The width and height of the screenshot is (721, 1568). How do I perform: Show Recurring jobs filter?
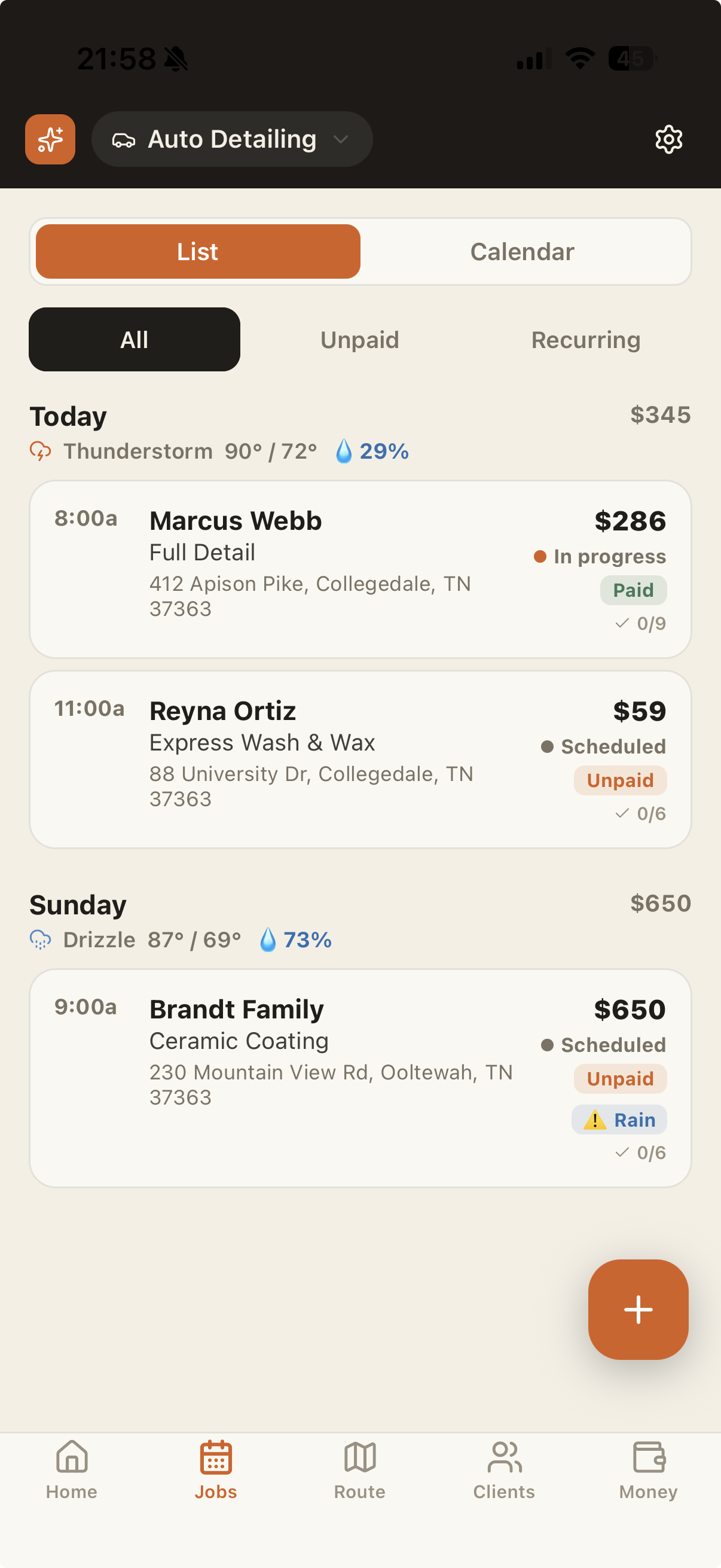pyautogui.click(x=585, y=340)
